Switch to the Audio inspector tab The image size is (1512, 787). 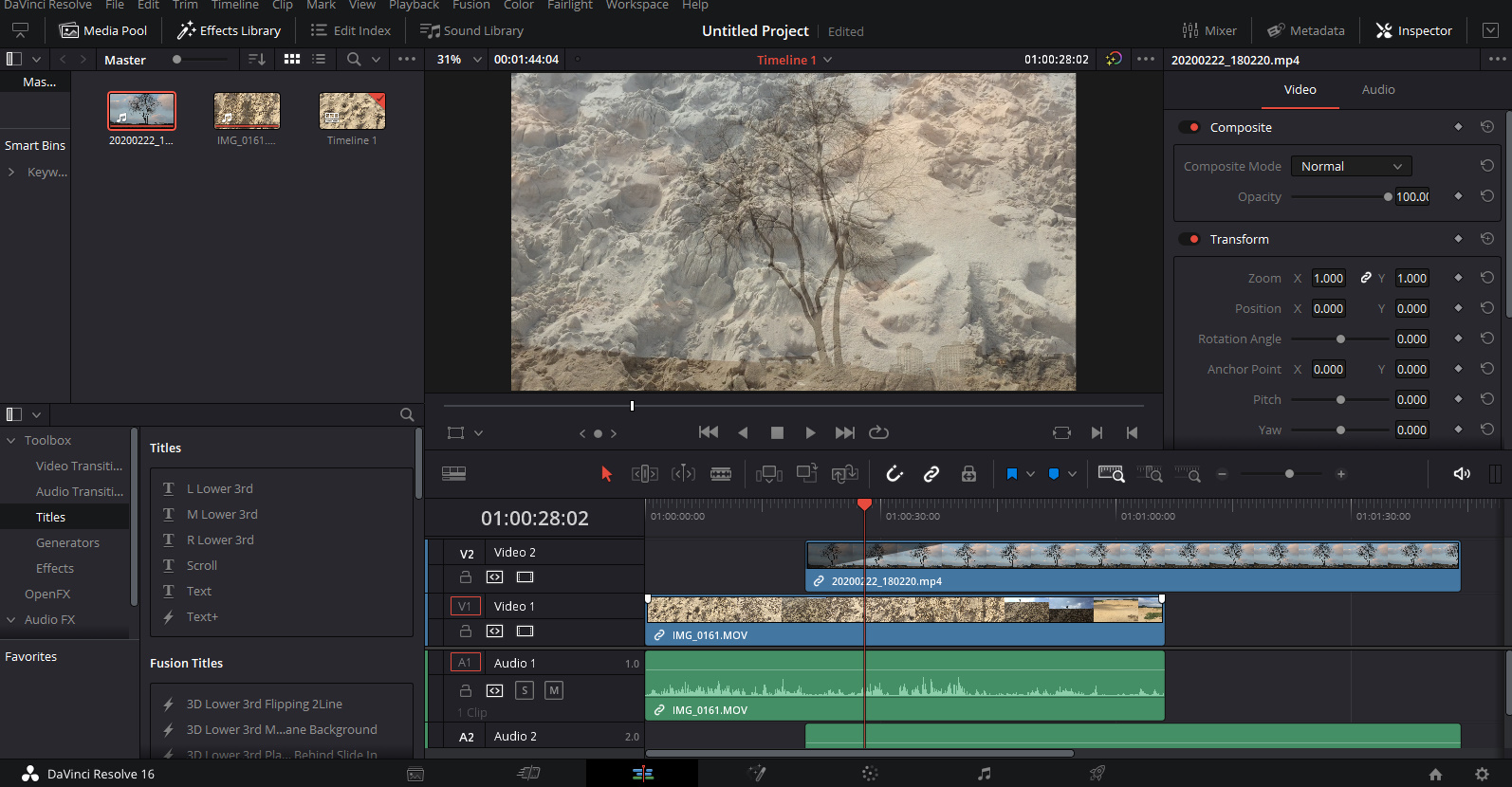tap(1378, 89)
